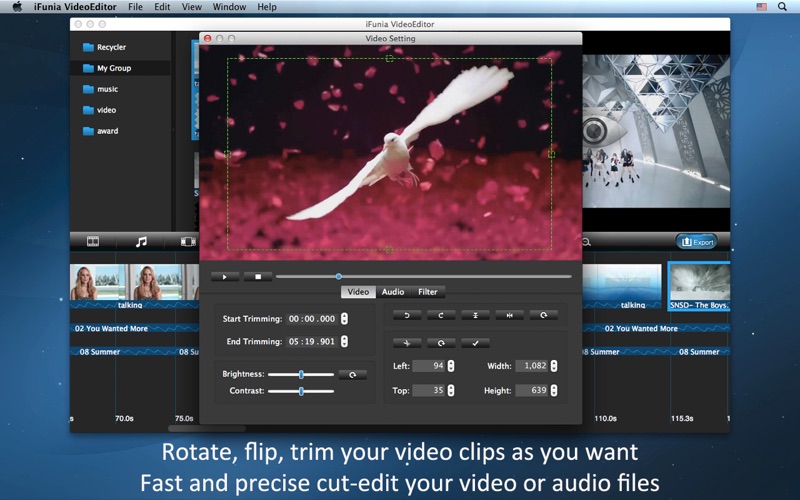Flip video horizontally button

coord(509,315)
